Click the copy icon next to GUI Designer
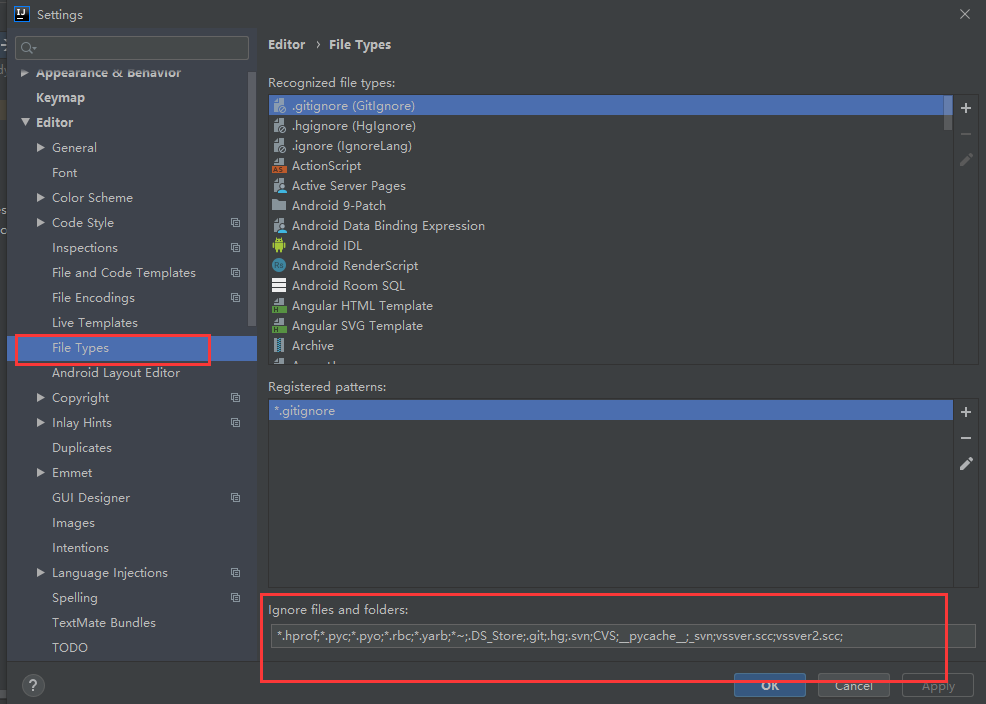The width and height of the screenshot is (986, 704). [235, 498]
